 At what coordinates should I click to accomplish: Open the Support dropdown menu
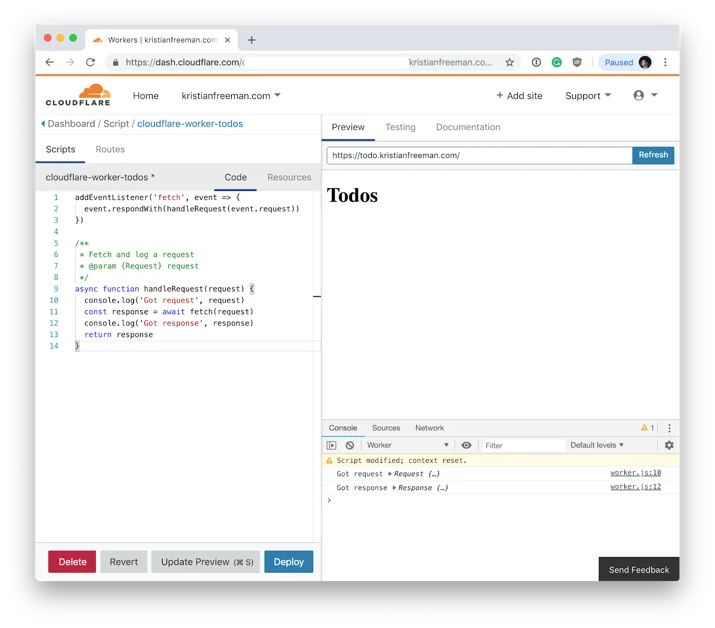(x=588, y=96)
